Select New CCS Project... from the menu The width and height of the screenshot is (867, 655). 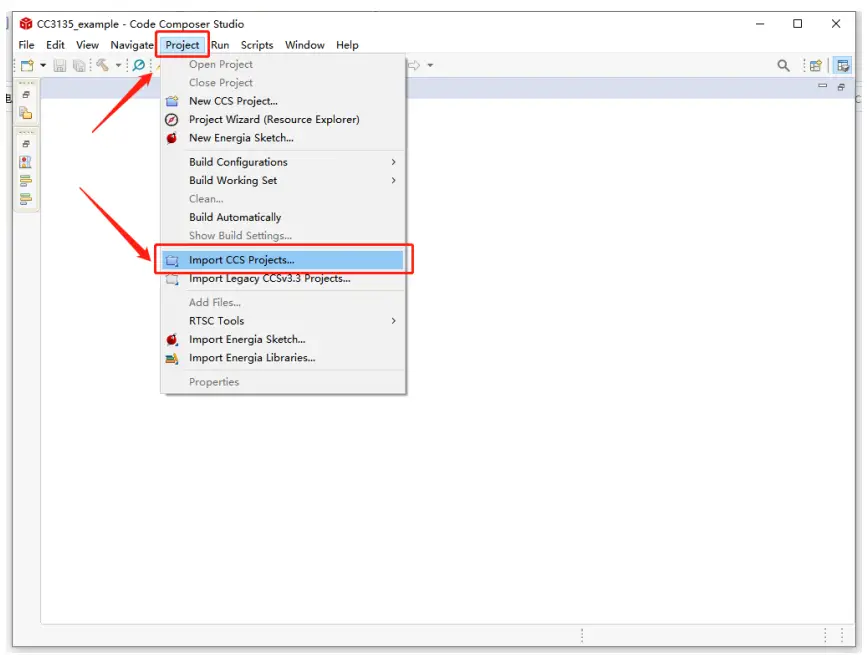(283, 101)
